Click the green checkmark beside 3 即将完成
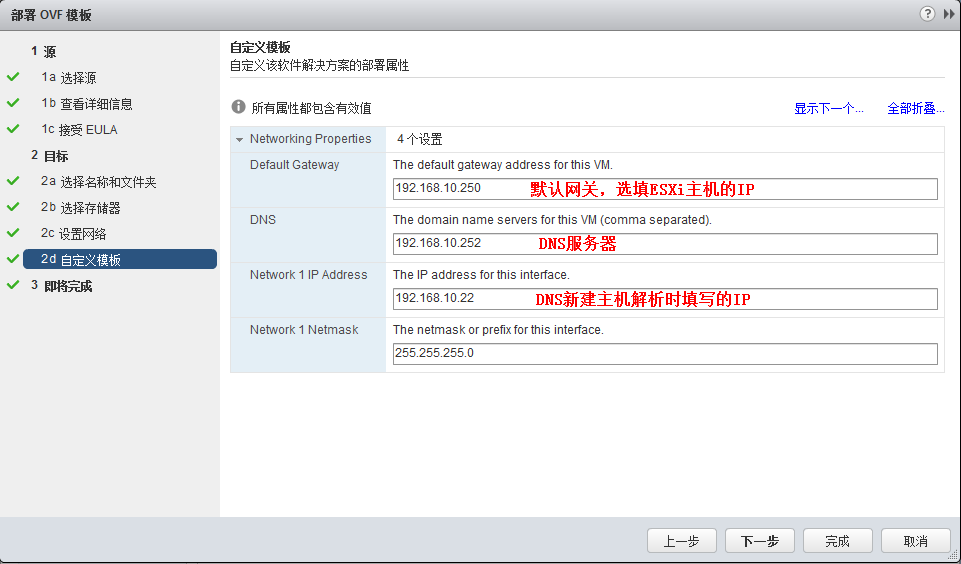Screen dimensions: 961x564 pos(13,285)
